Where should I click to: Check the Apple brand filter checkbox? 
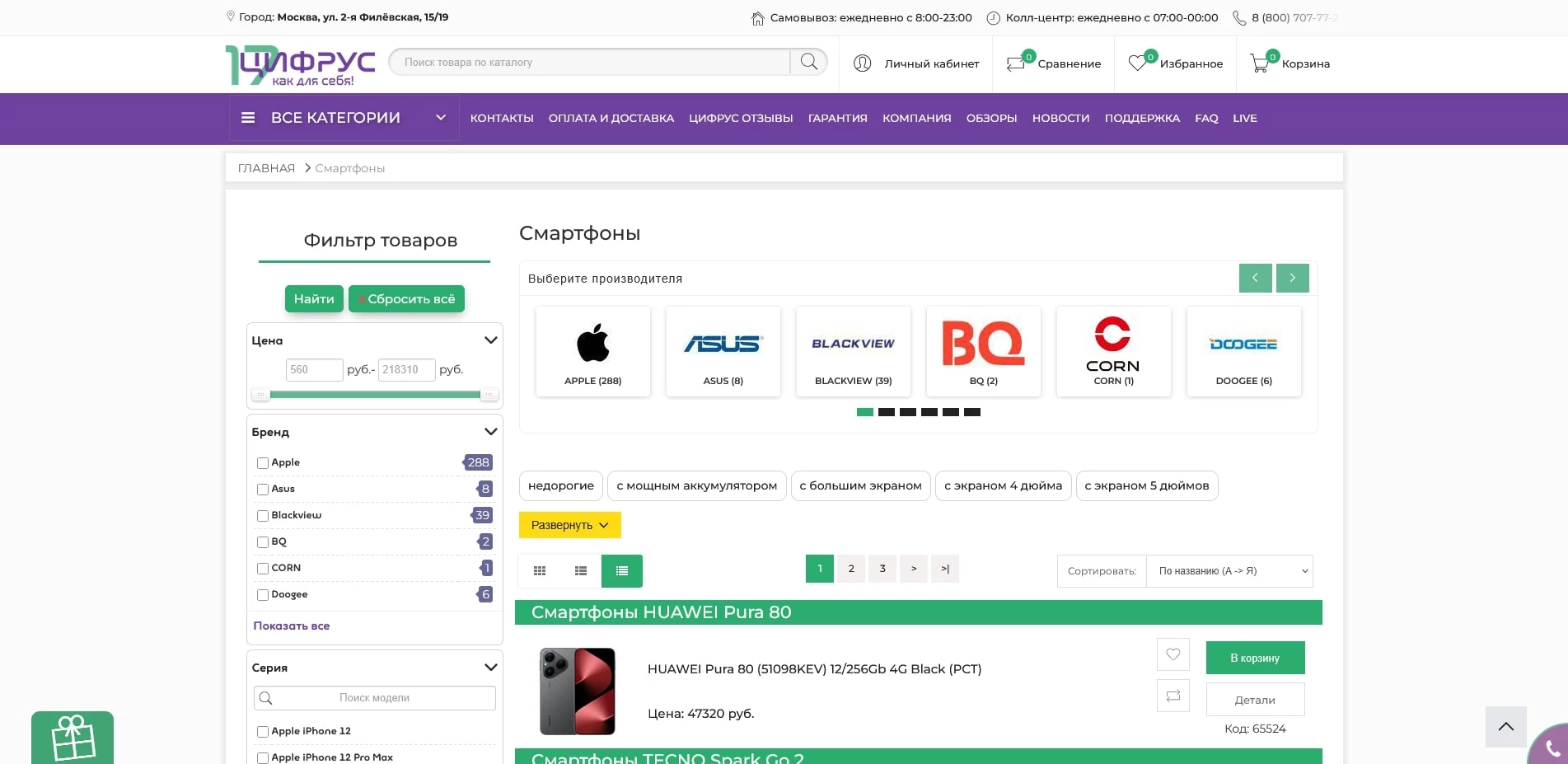pos(262,463)
